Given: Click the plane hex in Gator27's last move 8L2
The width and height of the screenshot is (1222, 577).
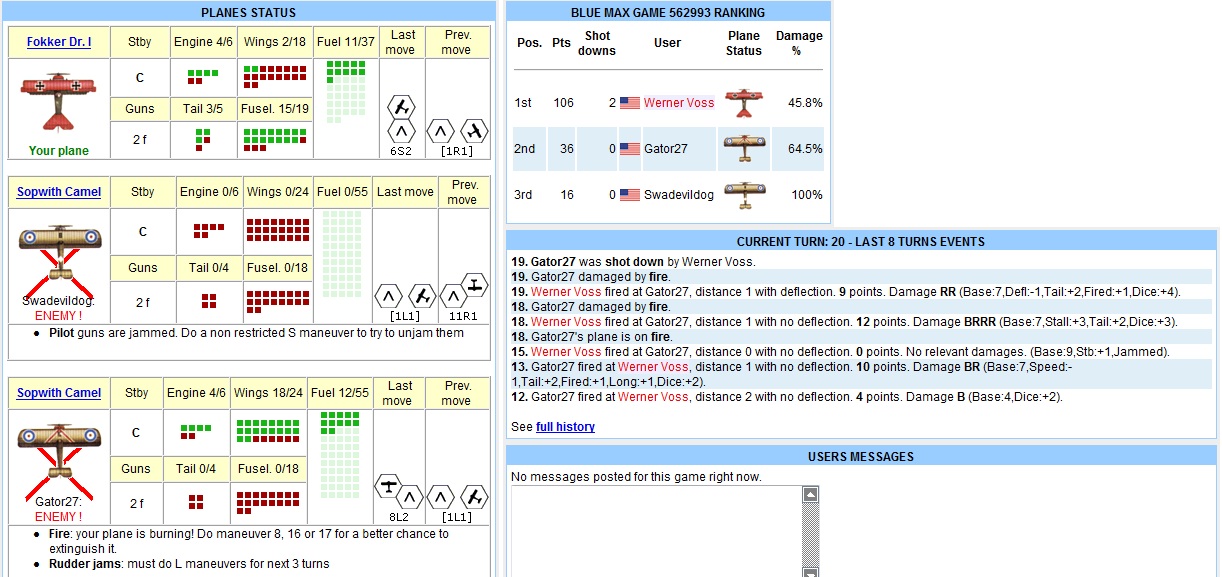Looking at the screenshot, I should click(389, 486).
